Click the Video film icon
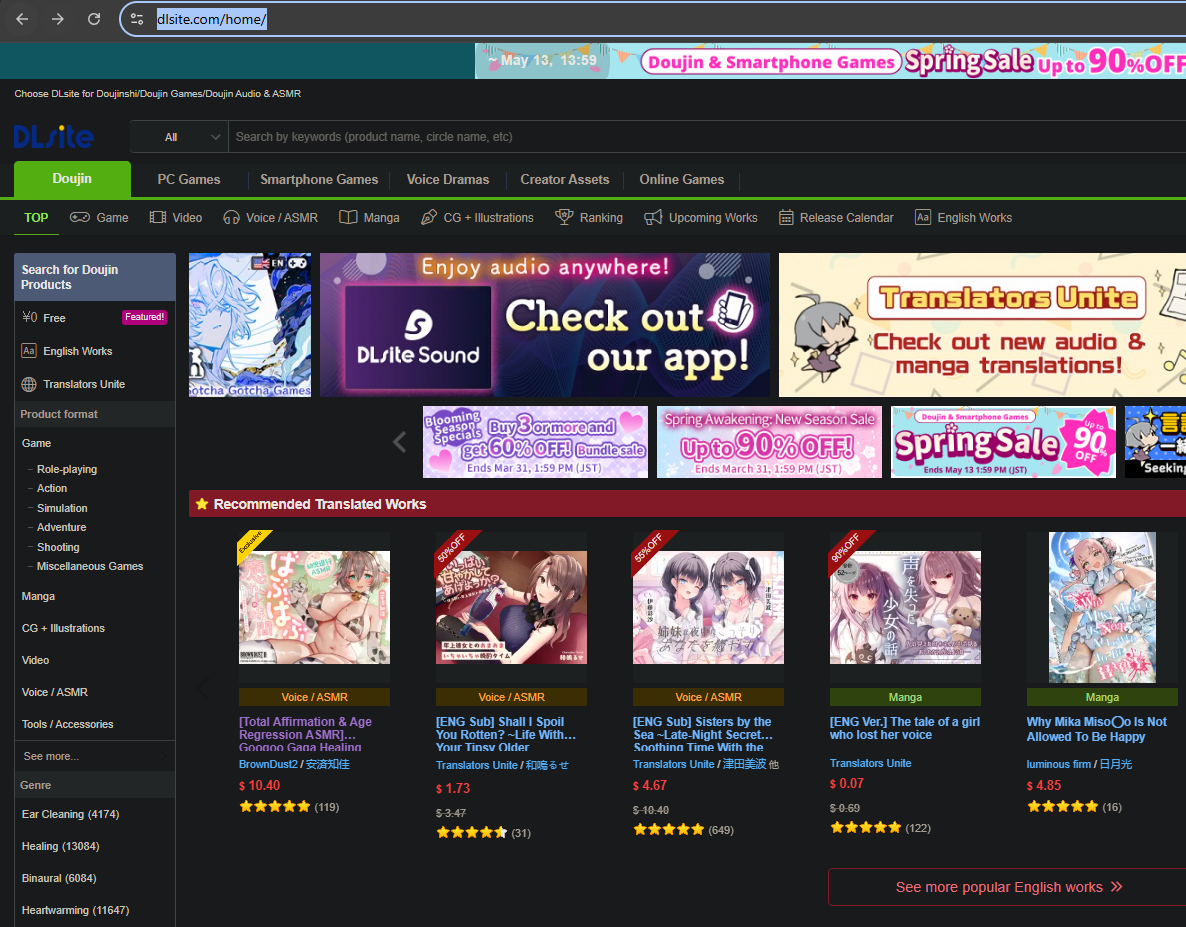The width and height of the screenshot is (1186, 927). 157,218
